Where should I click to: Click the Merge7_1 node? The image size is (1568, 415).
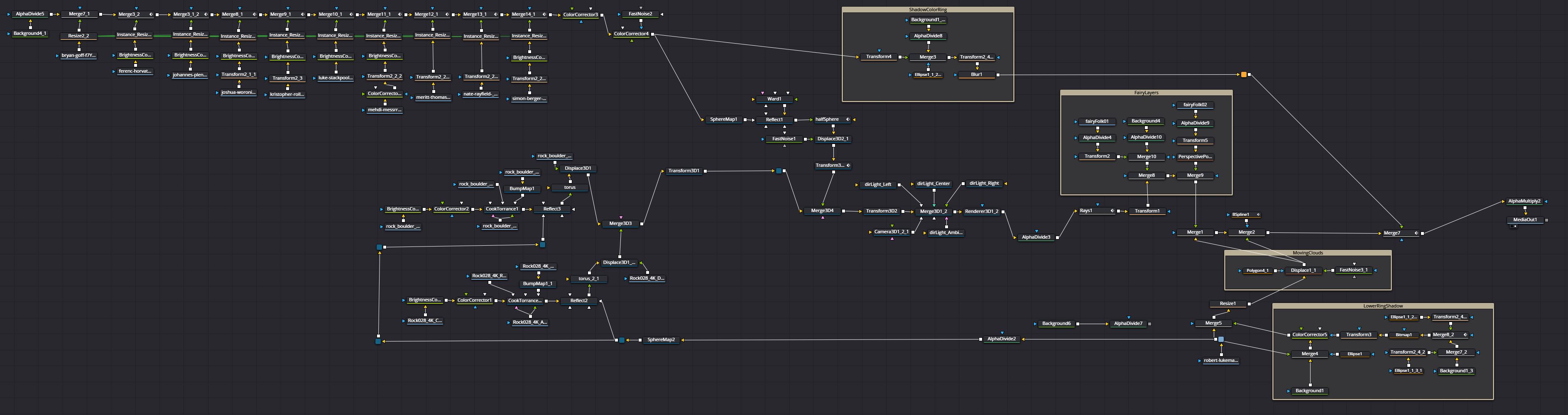coord(79,14)
